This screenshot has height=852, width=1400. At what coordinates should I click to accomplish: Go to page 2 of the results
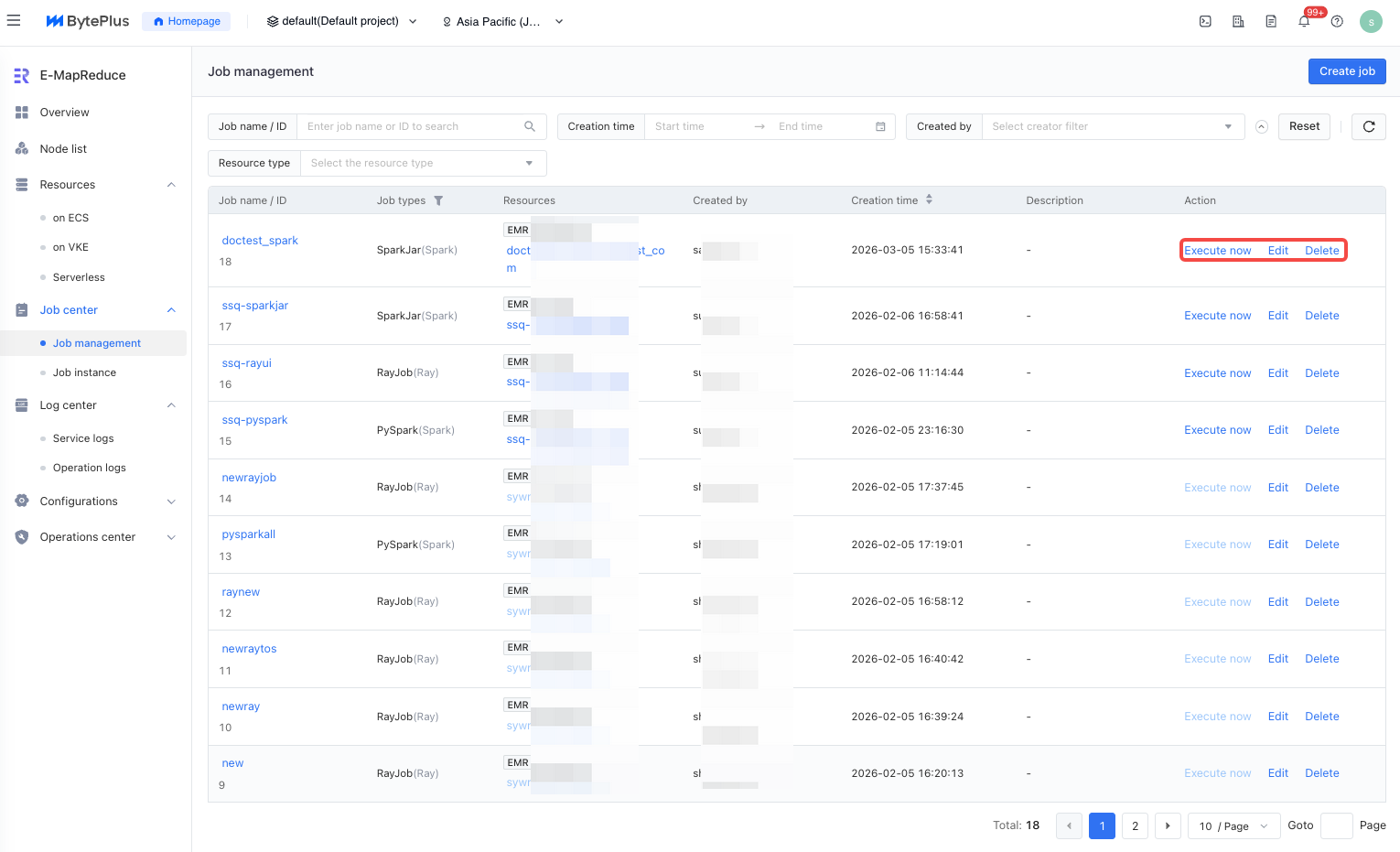[x=1135, y=825]
